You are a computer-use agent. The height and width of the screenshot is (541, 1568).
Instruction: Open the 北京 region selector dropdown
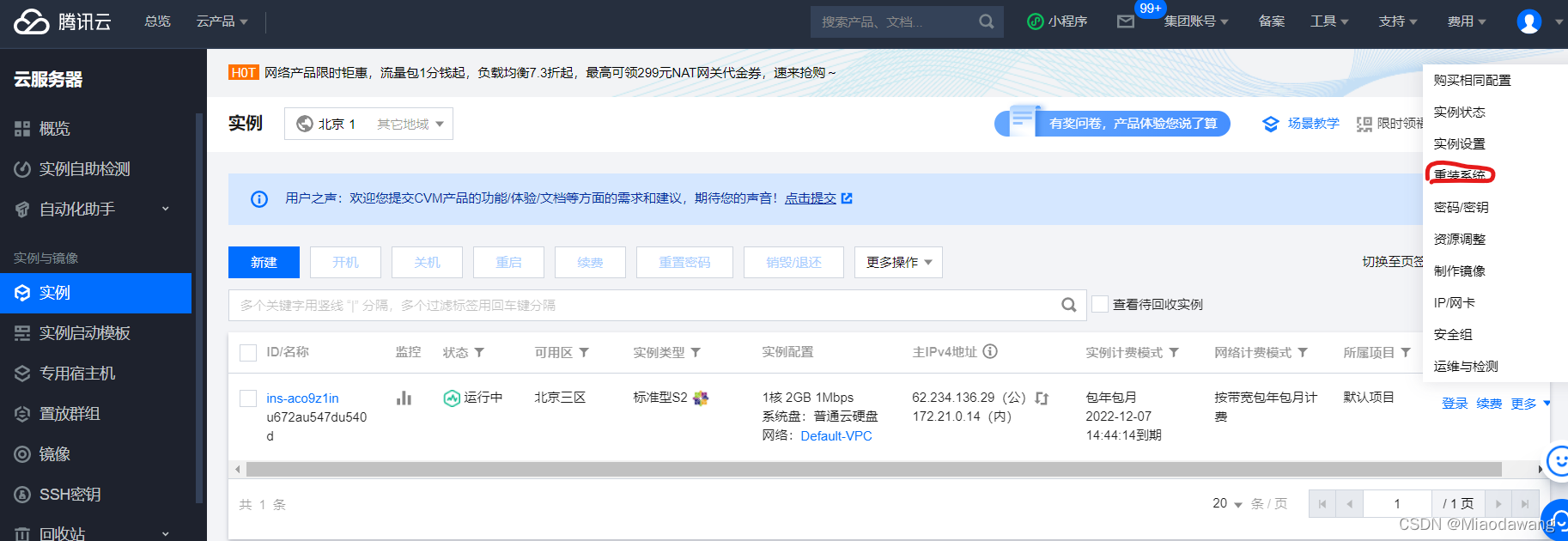[368, 124]
